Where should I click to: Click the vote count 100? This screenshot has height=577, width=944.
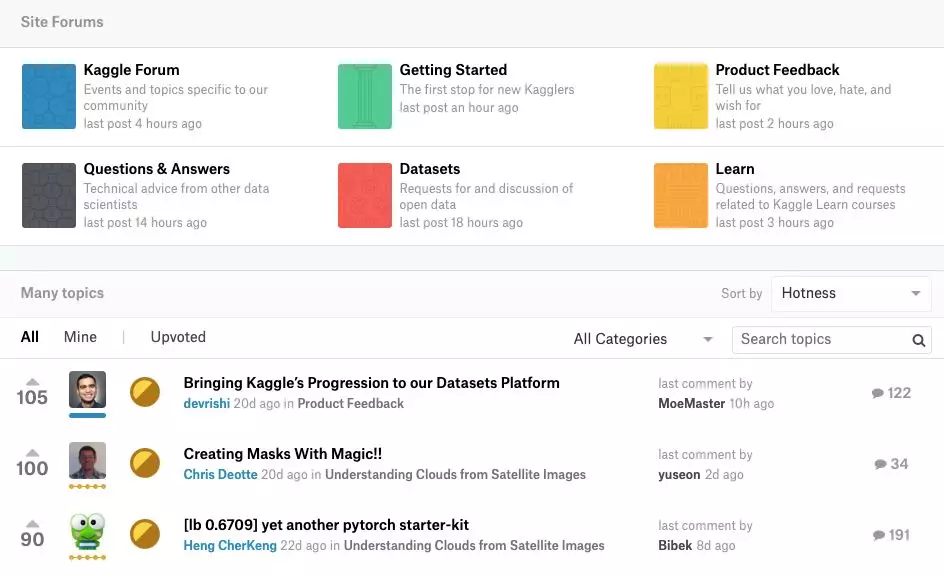click(x=32, y=469)
